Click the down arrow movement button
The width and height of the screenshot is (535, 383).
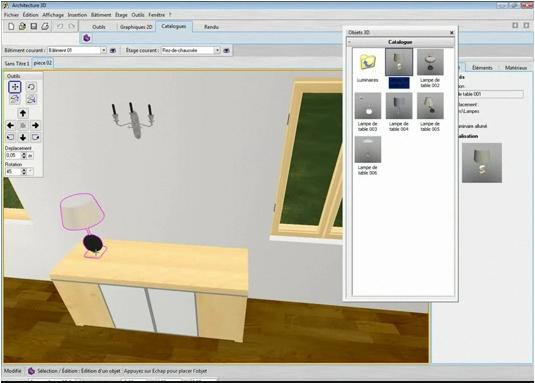(23, 137)
